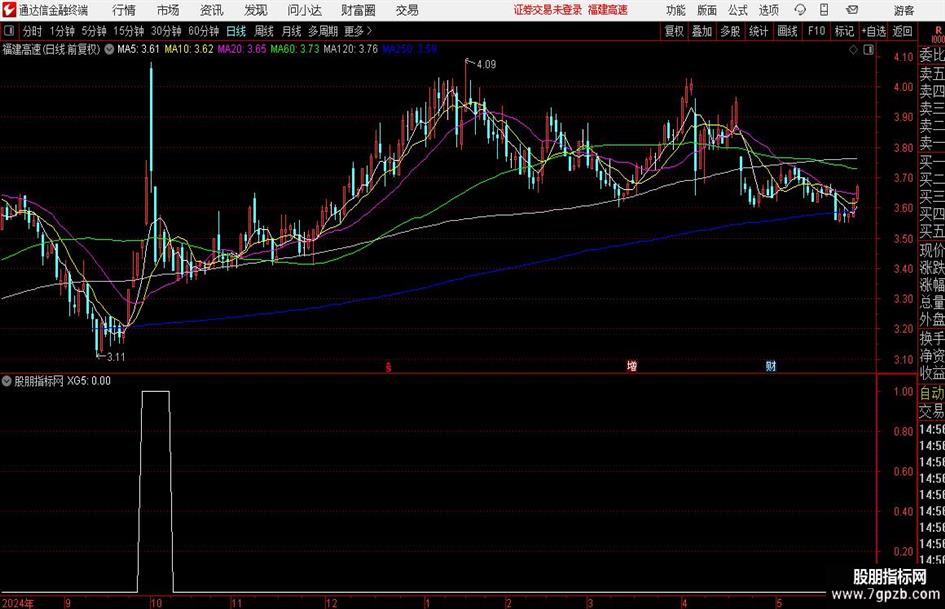This screenshot has width=945, height=609.
Task: Expand the dropdown next to 股朋指标网 XG5
Action: 7,381
